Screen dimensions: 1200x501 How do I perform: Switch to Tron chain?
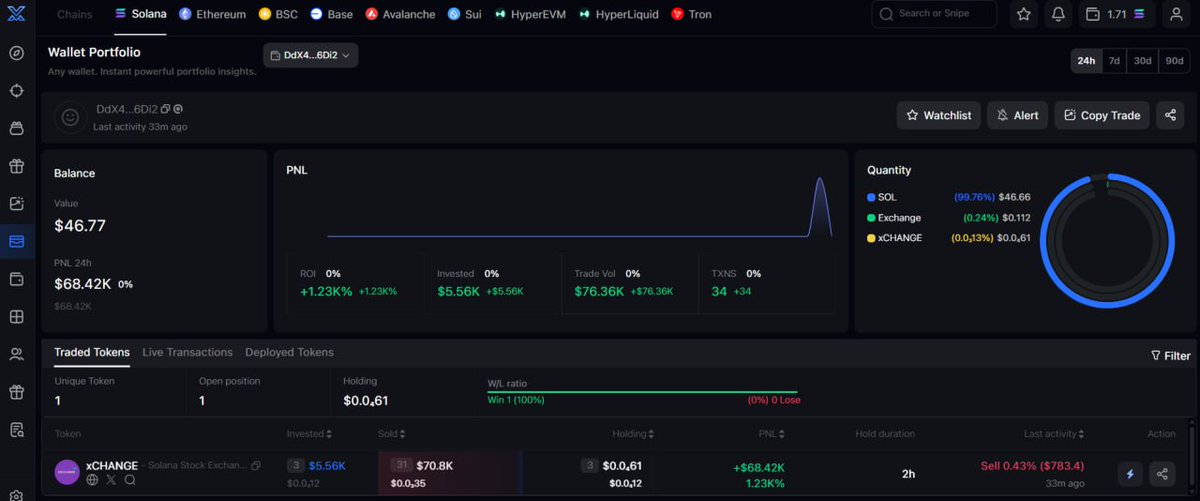(692, 14)
